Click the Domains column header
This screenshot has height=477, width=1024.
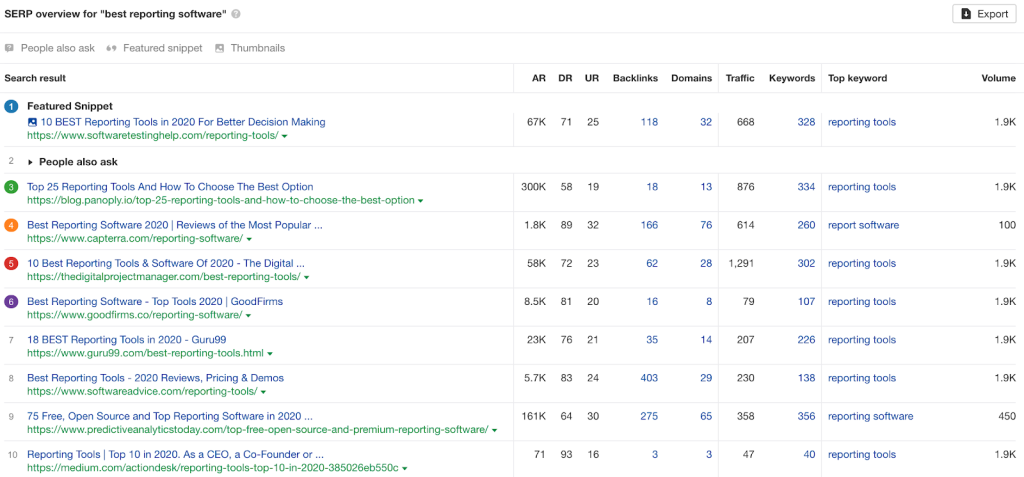point(692,78)
